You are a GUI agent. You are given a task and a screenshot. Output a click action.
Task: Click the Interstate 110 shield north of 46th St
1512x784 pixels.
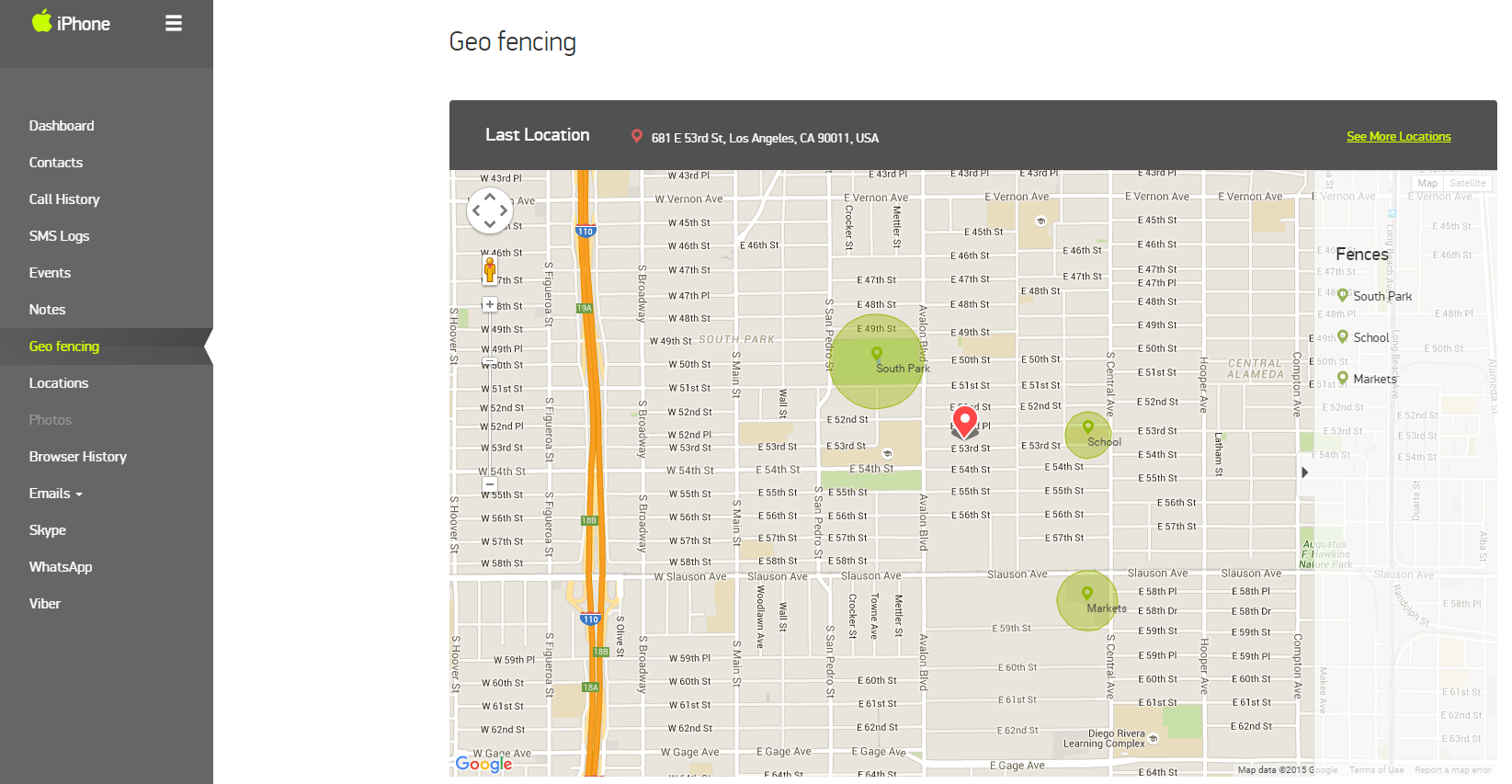[585, 232]
